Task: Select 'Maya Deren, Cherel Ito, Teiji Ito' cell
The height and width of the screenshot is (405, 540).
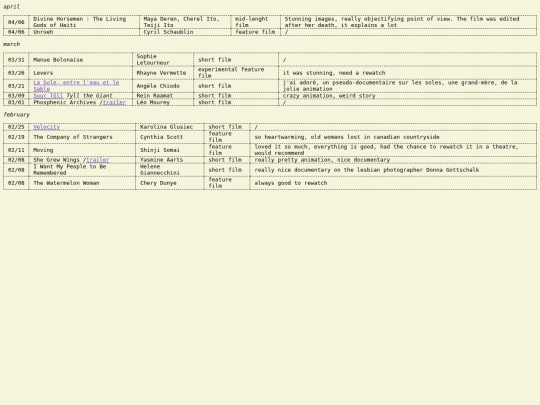Action: pyautogui.click(x=185, y=22)
